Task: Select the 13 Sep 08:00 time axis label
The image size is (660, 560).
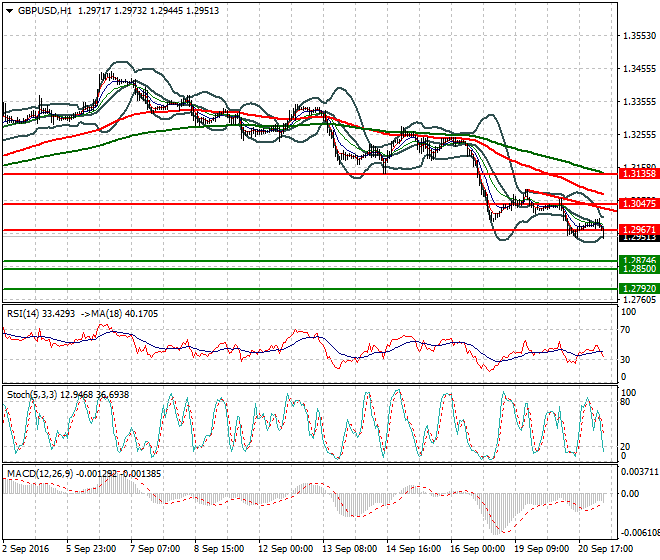Action: coord(349,549)
